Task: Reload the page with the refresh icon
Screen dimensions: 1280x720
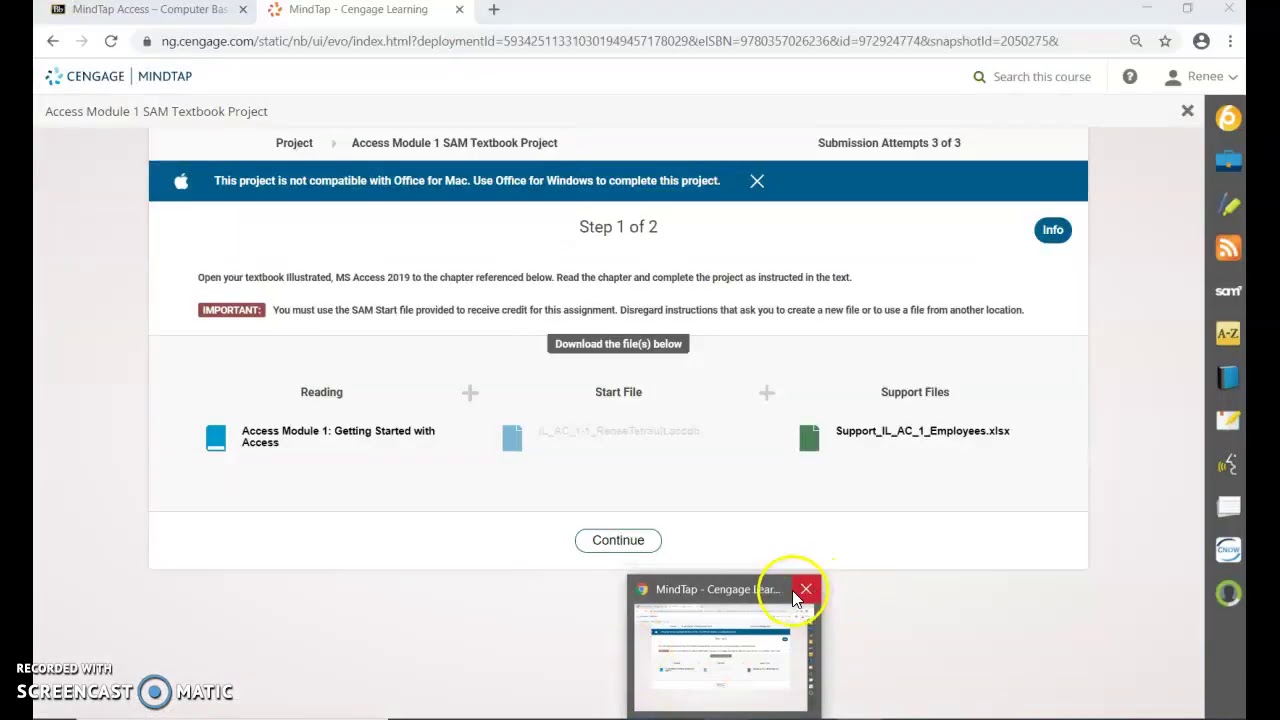Action: (111, 41)
